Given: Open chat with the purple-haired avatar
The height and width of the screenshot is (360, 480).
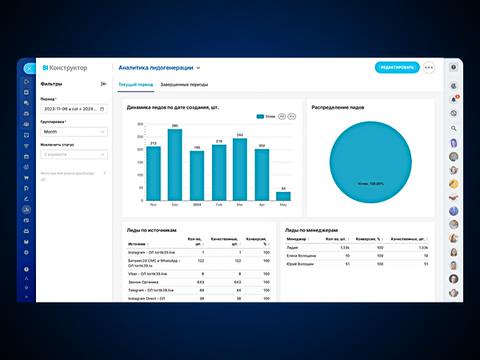Looking at the screenshot, I should click(454, 143).
